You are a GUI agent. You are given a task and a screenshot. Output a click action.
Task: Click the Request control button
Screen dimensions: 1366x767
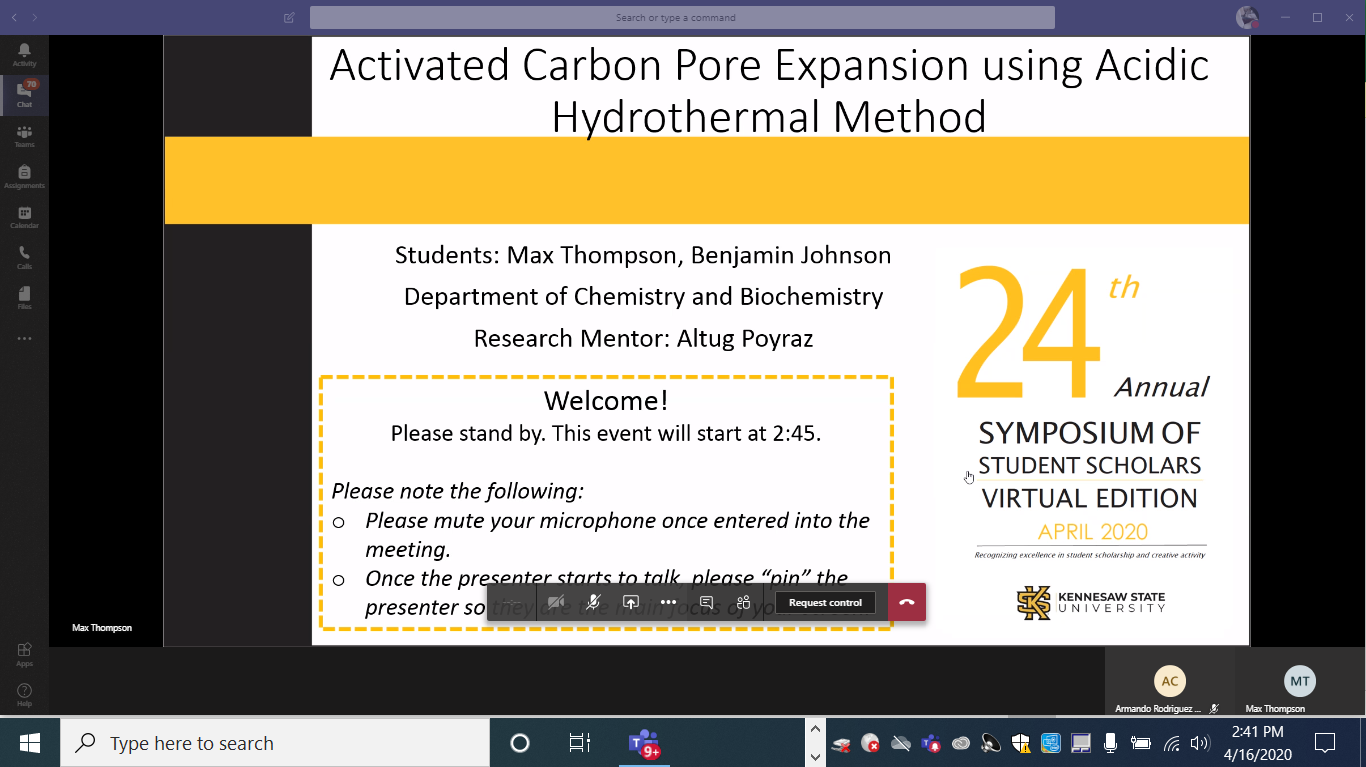pos(825,602)
